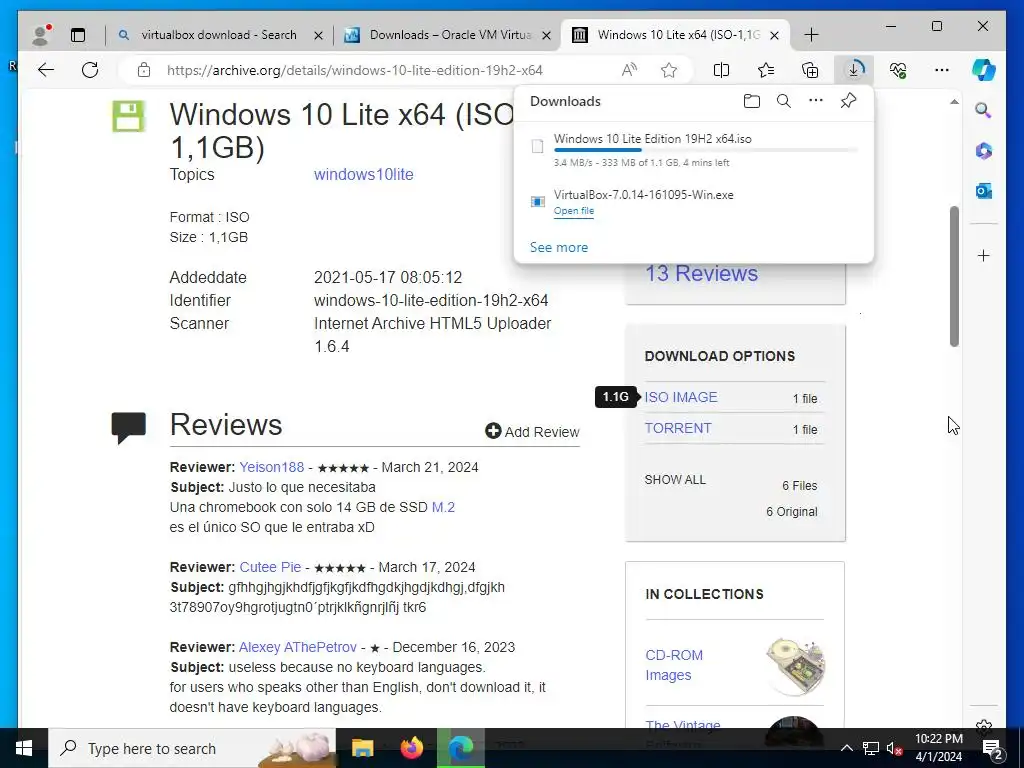Open Edge Settings and more menu
The width and height of the screenshot is (1024, 768).
click(942, 70)
